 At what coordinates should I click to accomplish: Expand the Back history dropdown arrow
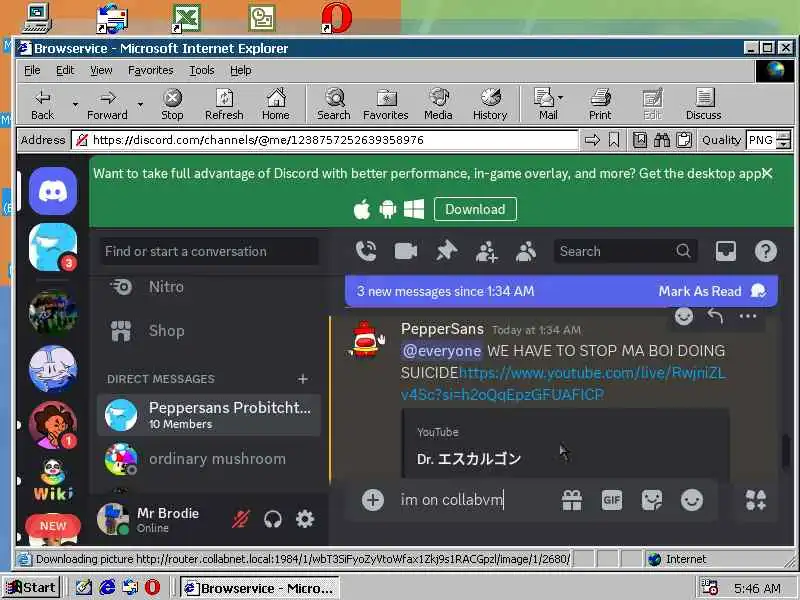click(x=75, y=105)
